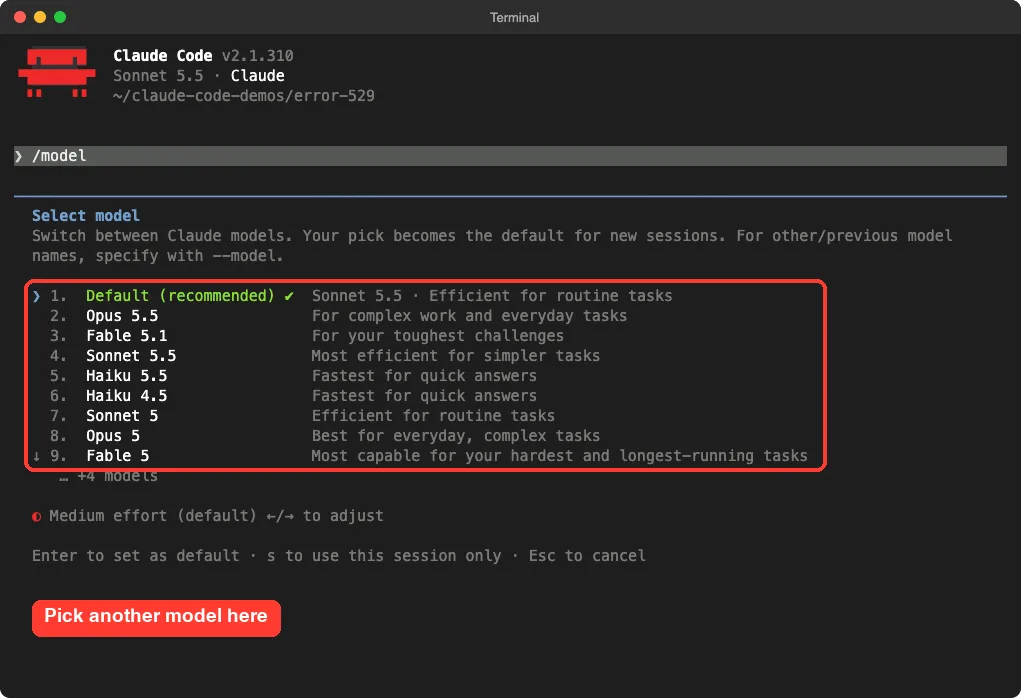The height and width of the screenshot is (698, 1021).
Task: Click 'For complex work and everyday tasks' description
Action: point(469,316)
